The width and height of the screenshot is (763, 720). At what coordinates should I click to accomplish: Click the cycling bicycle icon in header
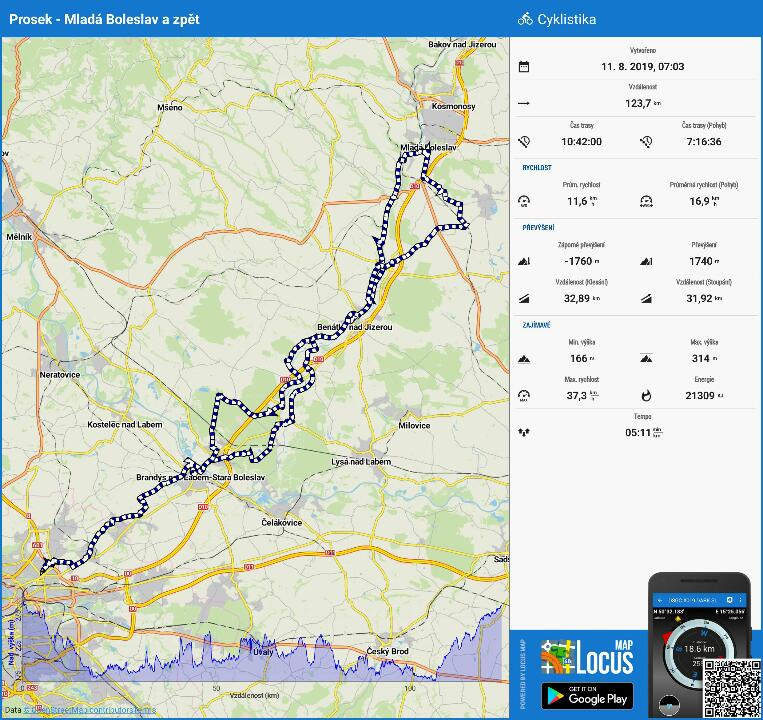pos(525,19)
